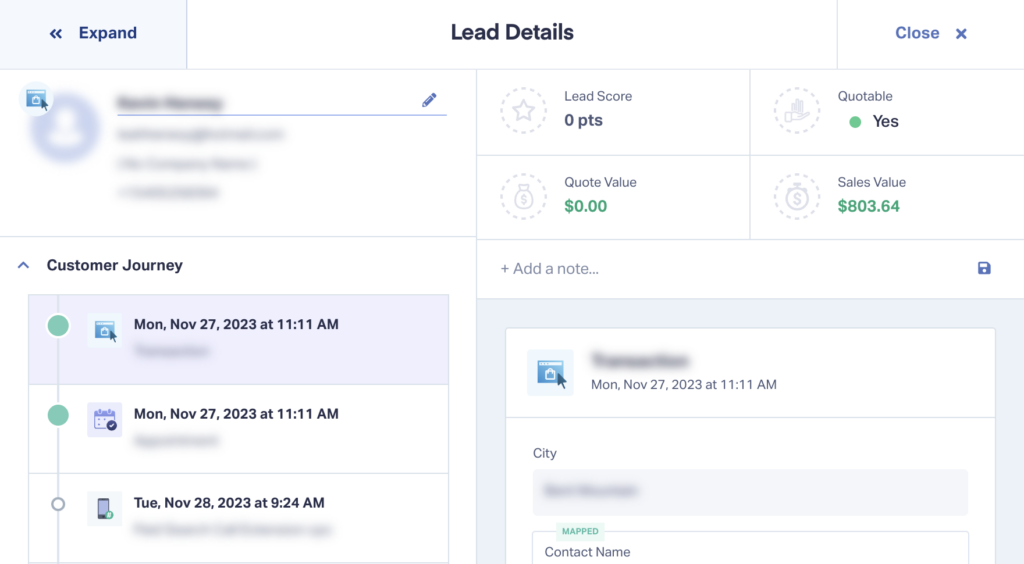
Task: Click the hollow timeline marker for Nov 28
Action: [58, 504]
